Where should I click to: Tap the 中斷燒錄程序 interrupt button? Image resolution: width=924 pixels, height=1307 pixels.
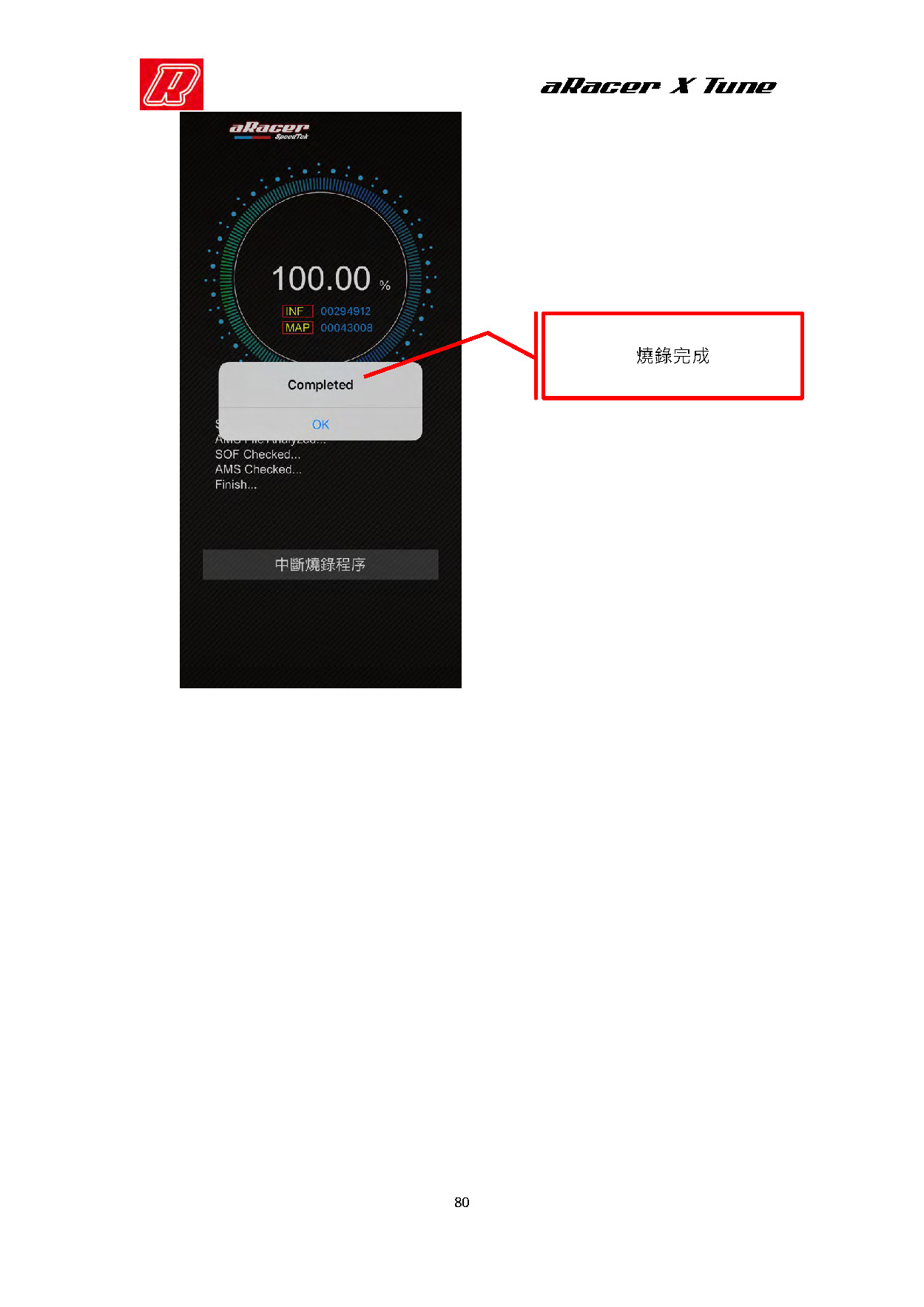click(x=320, y=565)
